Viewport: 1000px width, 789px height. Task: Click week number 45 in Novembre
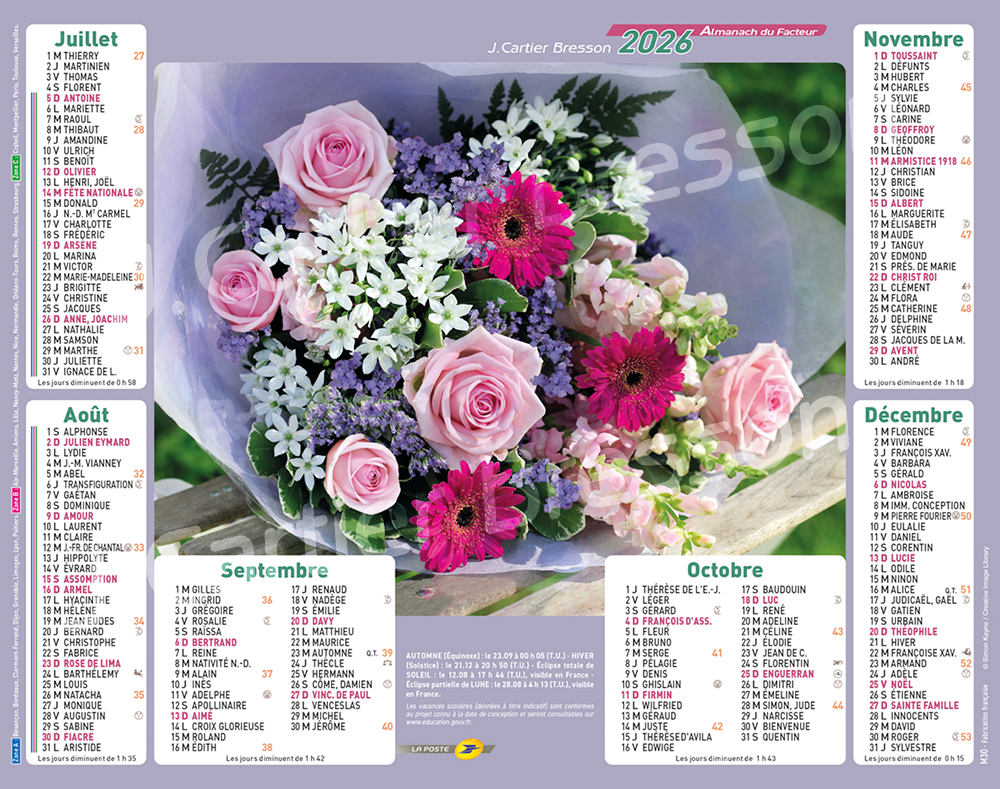tap(965, 88)
